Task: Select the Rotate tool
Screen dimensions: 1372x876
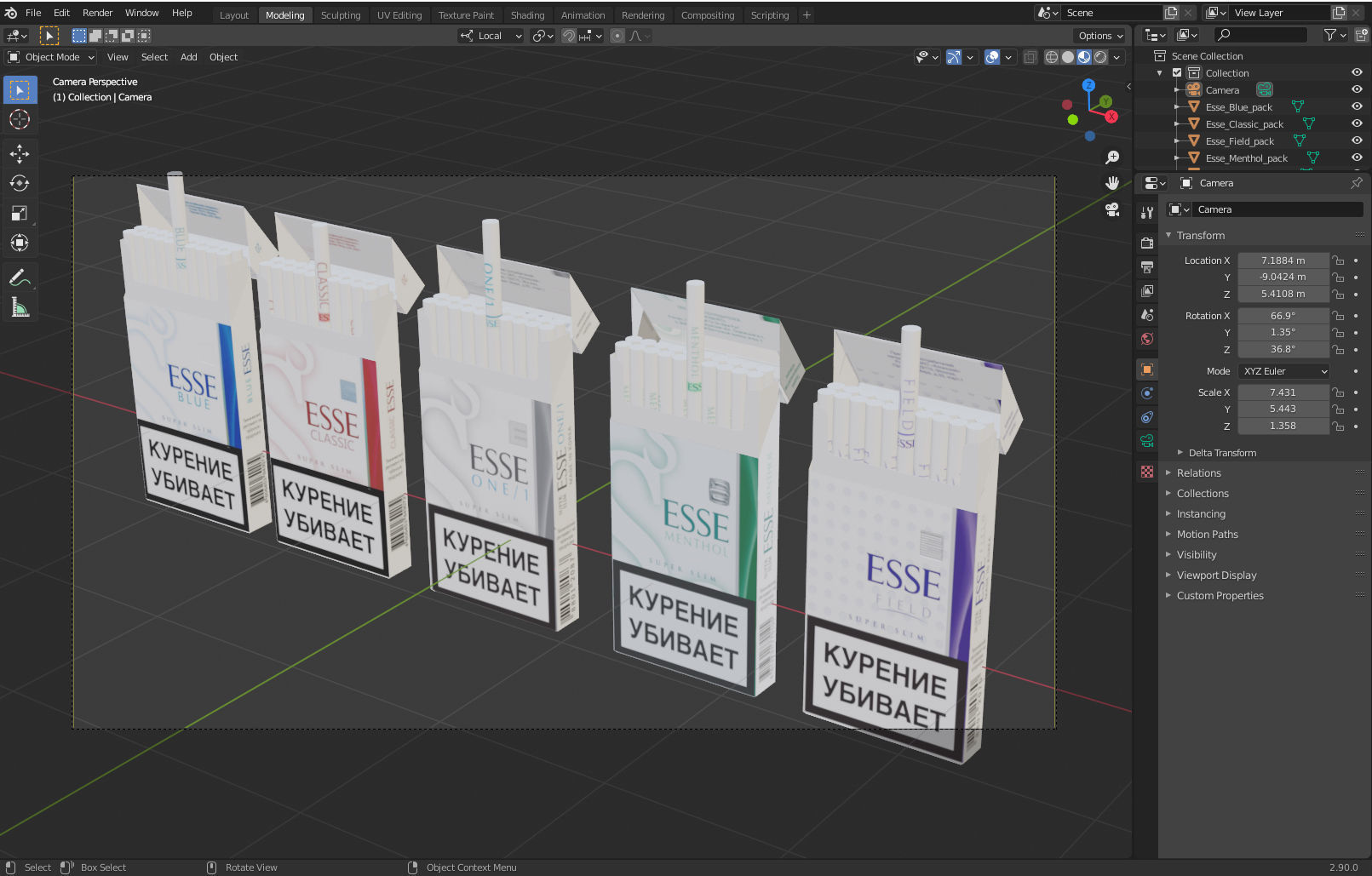Action: [x=20, y=183]
